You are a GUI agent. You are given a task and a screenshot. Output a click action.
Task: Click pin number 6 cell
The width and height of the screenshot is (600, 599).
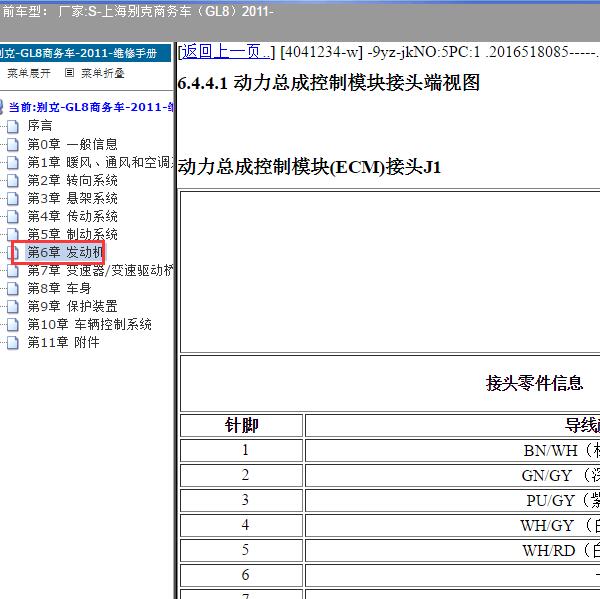[241, 575]
